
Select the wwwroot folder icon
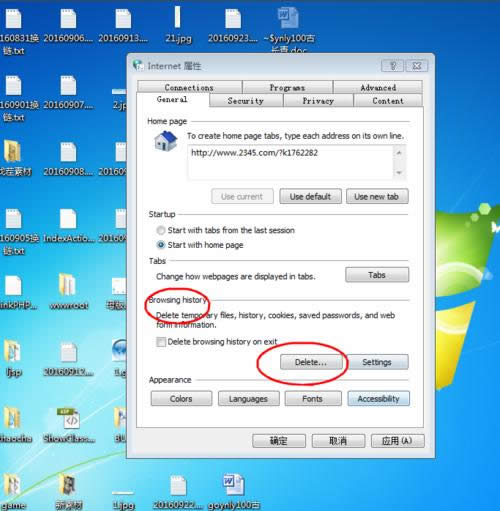[x=68, y=284]
